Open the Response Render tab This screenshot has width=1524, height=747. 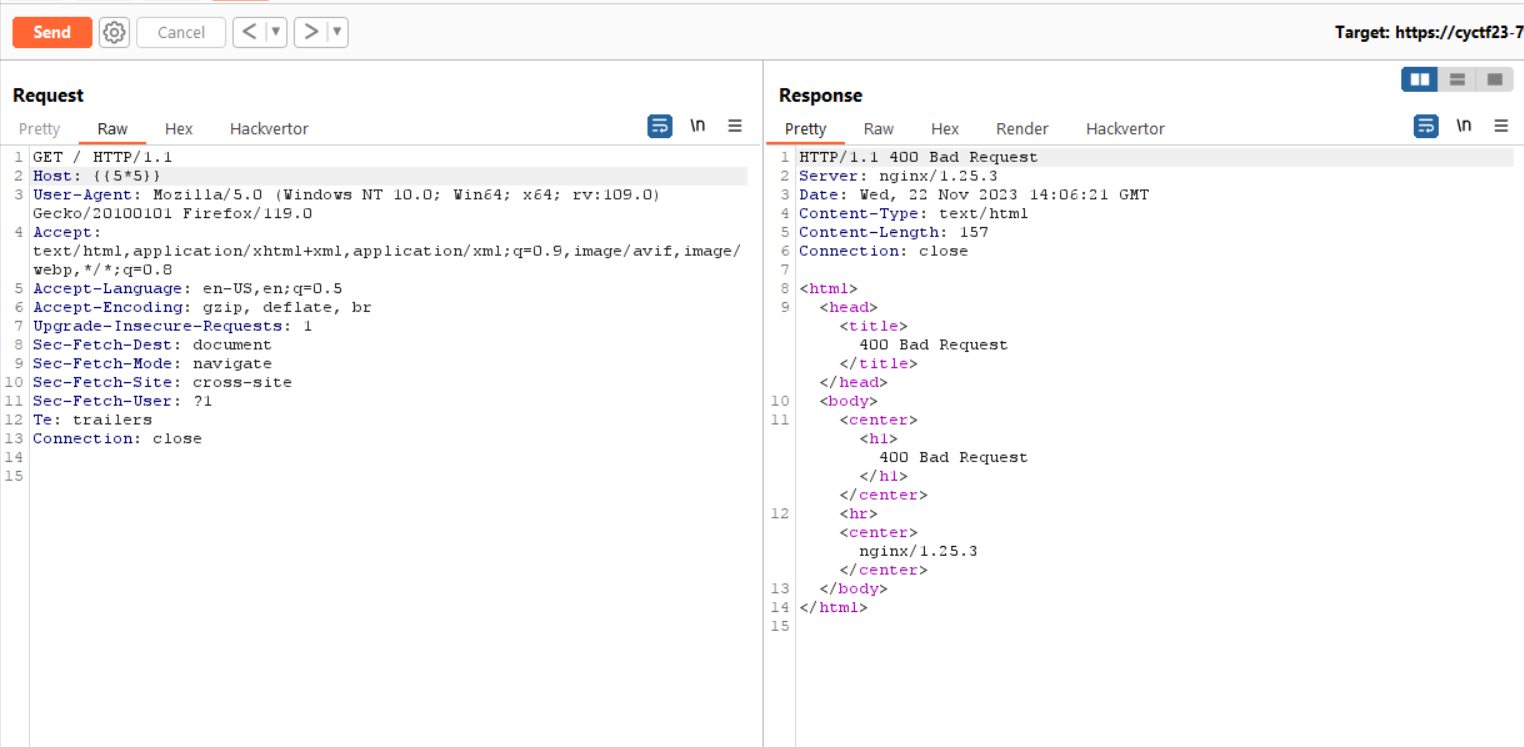click(1022, 129)
